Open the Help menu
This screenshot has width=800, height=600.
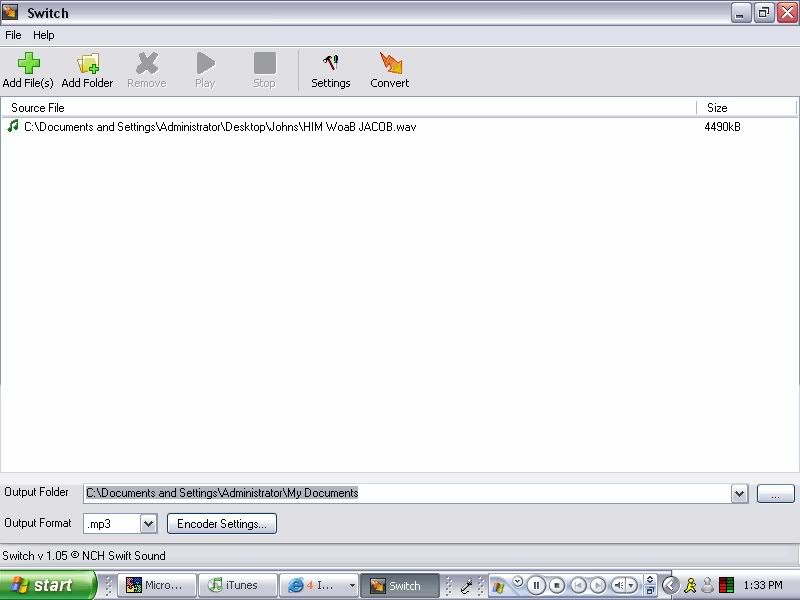pos(44,35)
